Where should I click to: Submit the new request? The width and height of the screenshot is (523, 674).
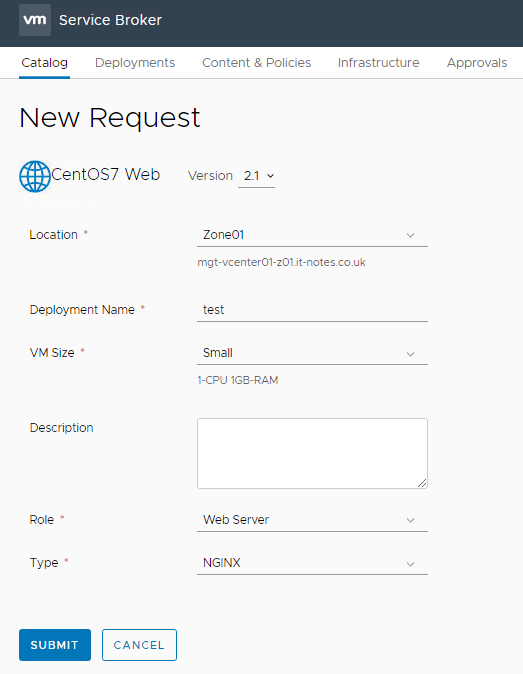click(55, 645)
